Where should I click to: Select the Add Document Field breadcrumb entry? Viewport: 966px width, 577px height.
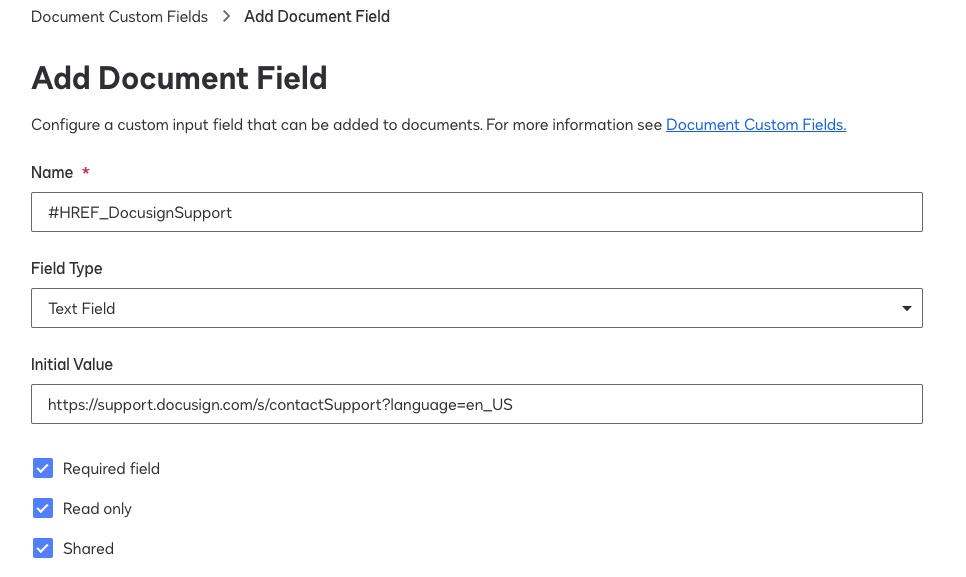point(317,17)
